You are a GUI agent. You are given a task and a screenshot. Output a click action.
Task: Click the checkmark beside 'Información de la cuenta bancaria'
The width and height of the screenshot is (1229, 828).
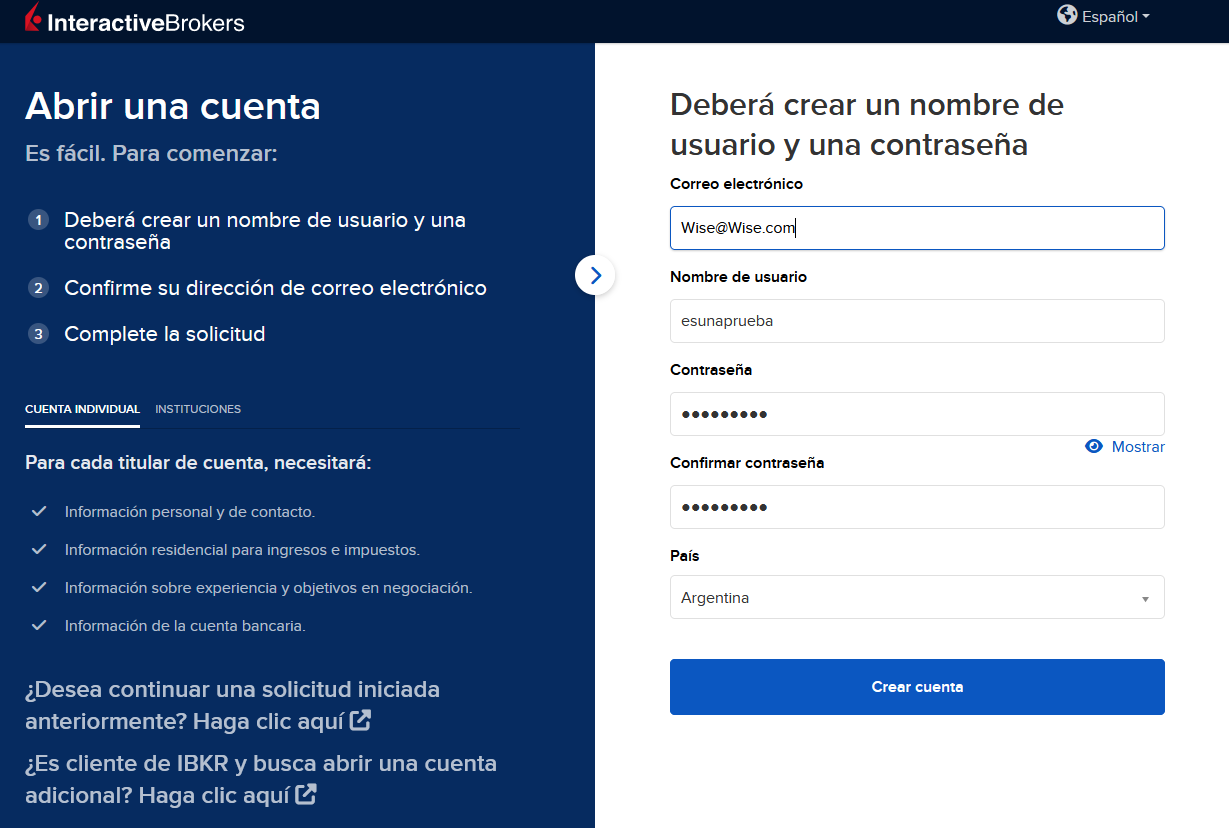39,623
